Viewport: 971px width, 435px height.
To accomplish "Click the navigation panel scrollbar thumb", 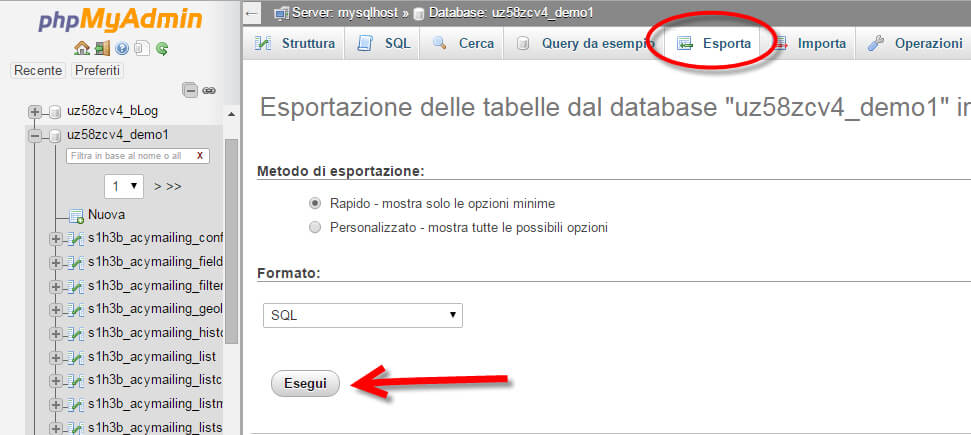I will coord(232,240).
